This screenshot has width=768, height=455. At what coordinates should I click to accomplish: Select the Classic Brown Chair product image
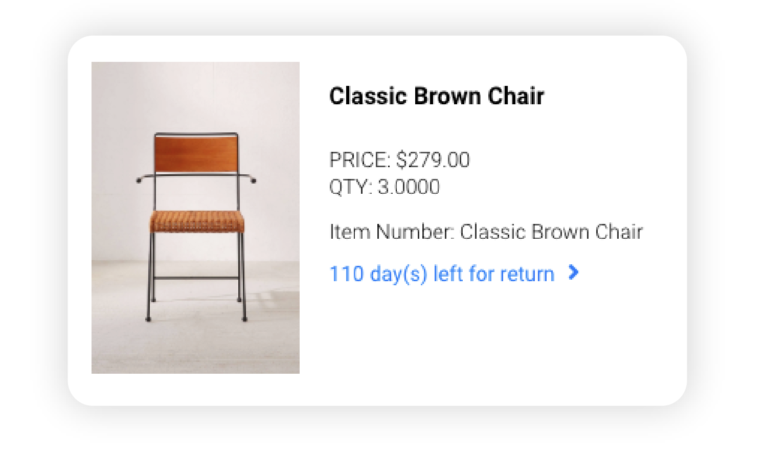[x=195, y=217]
